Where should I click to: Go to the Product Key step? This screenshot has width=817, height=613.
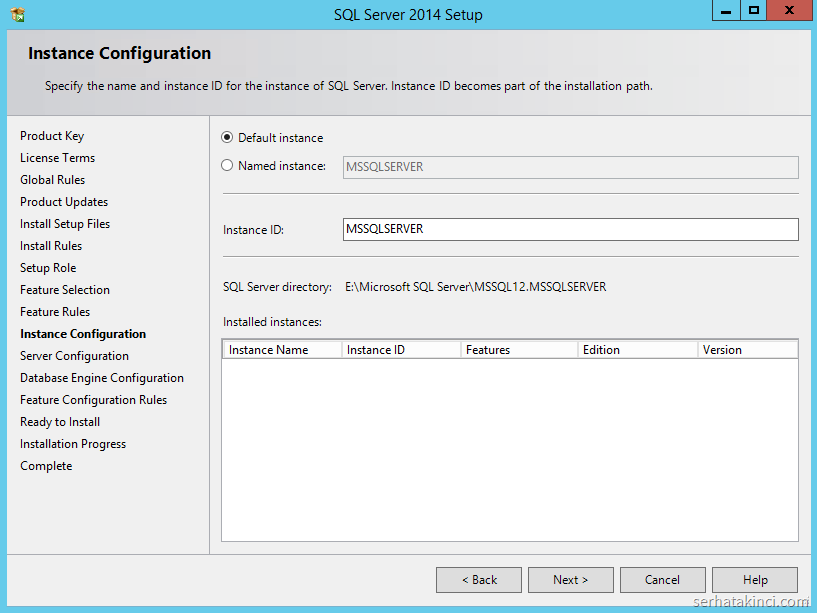[x=52, y=136]
